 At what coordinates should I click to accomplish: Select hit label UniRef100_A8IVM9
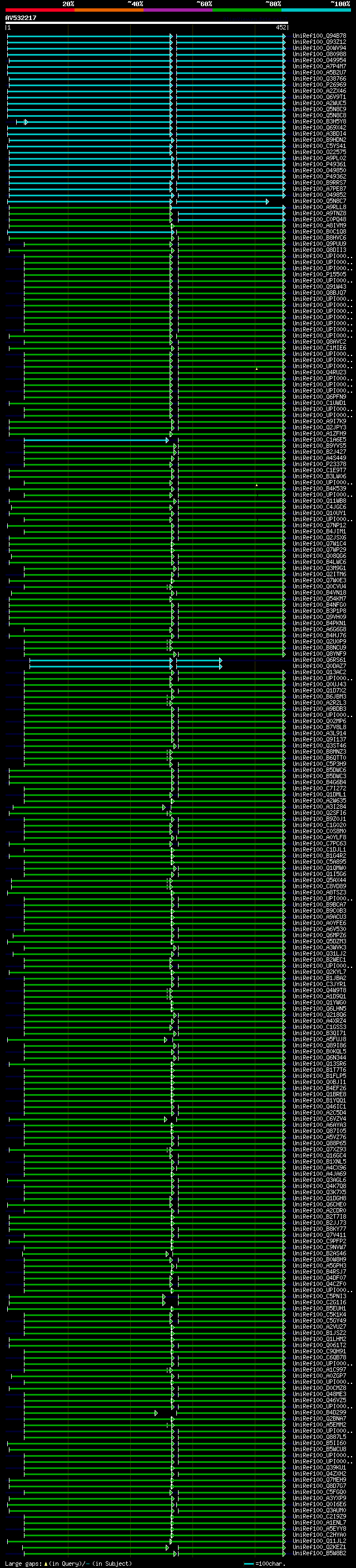pos(319,225)
